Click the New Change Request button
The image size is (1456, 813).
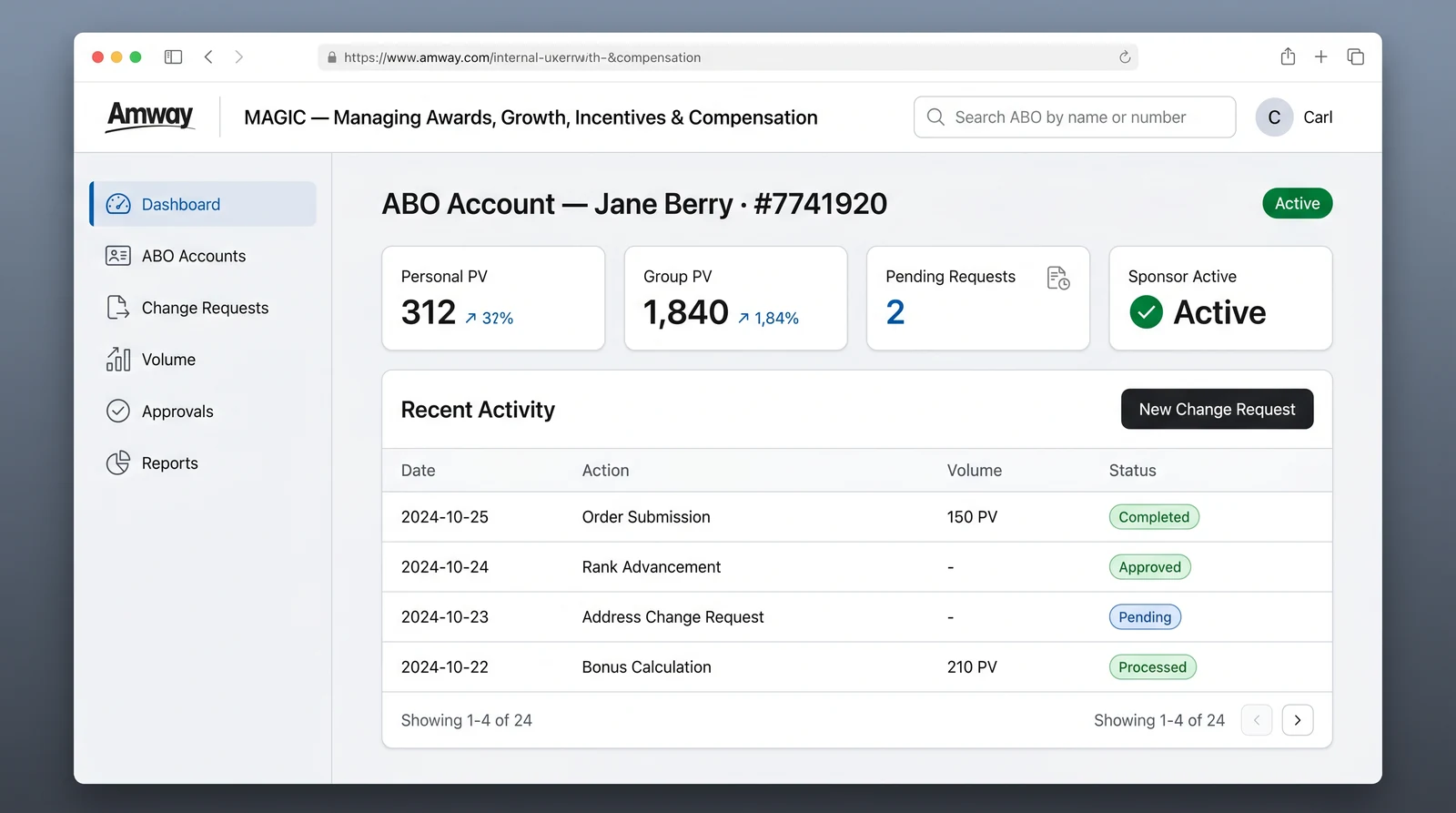point(1217,409)
